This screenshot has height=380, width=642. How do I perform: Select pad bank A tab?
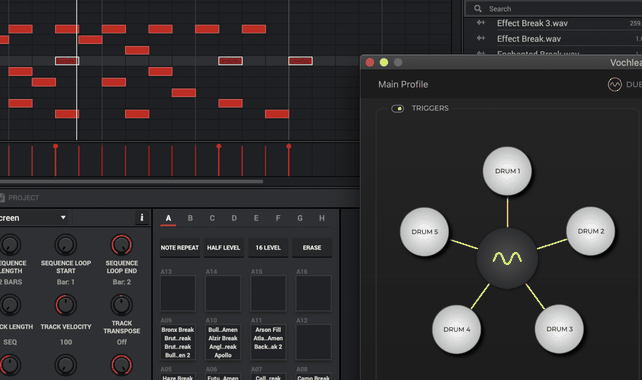(168, 218)
